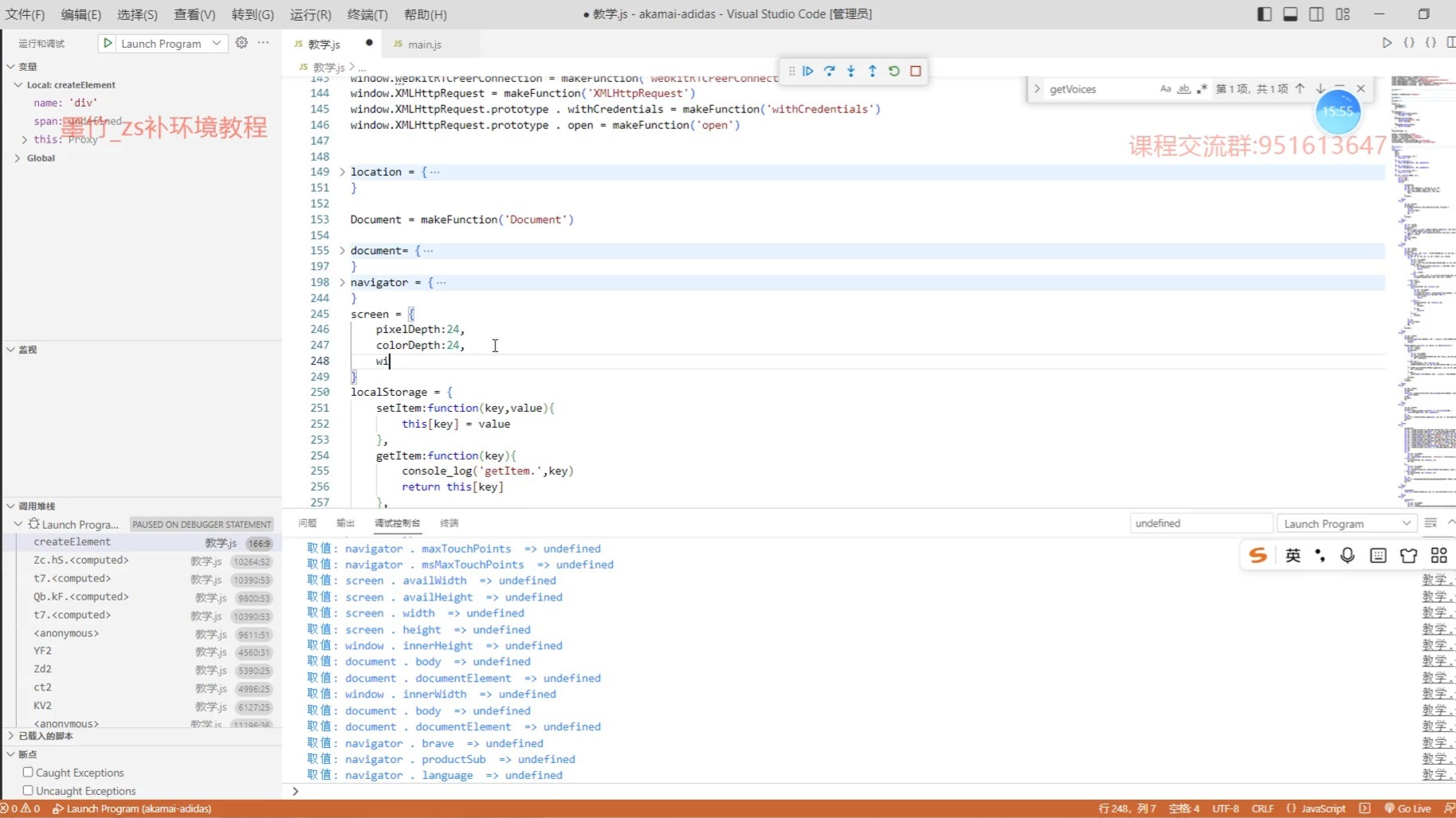
Task: Stop the debug session
Action: coord(916,71)
